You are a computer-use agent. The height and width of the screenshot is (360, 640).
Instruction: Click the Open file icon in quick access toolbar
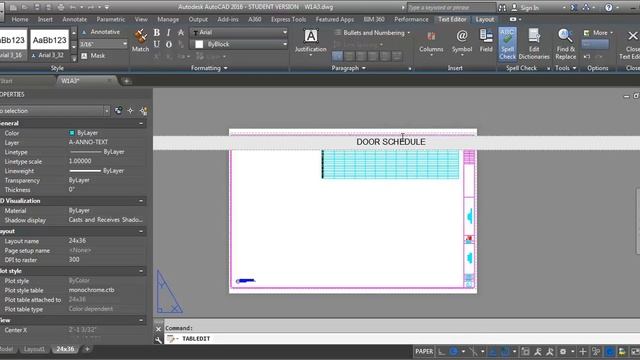coord(24,7)
